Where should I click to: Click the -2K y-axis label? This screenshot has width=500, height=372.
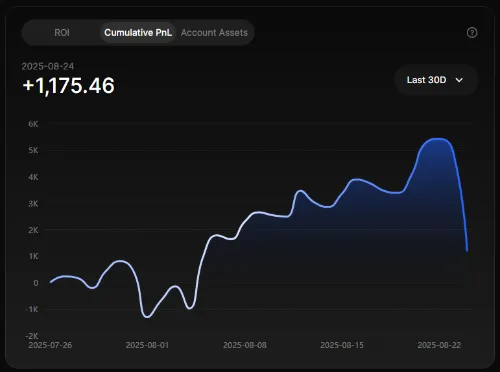32,336
